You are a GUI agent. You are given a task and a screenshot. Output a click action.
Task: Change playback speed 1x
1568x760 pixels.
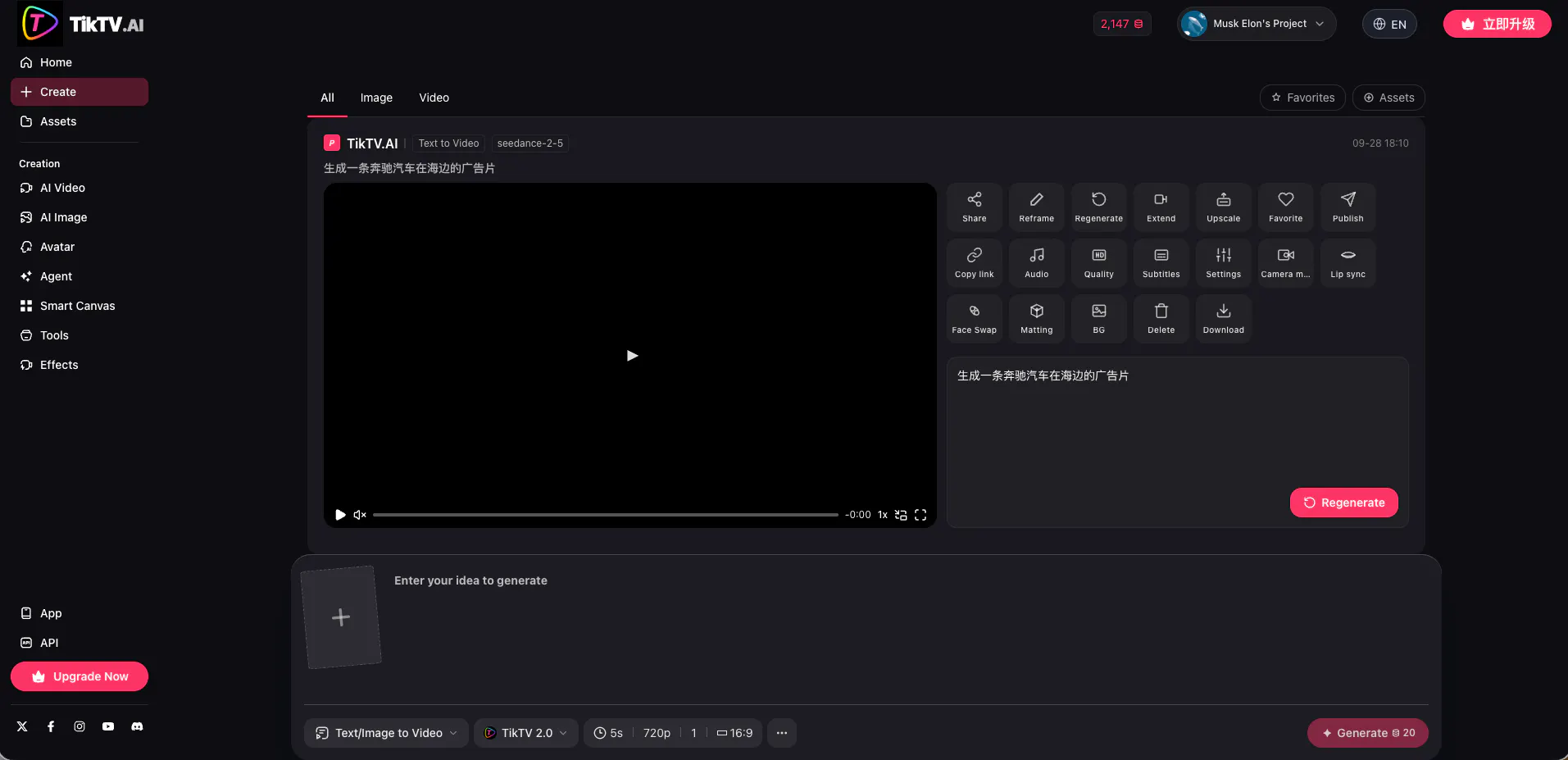coord(883,515)
